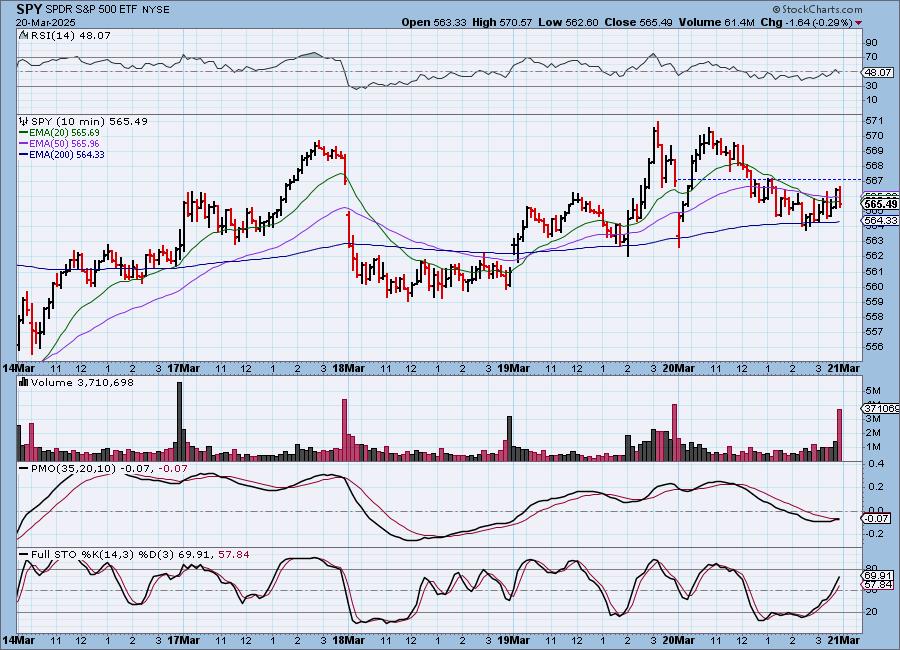Click the NYSE exchange label
The image size is (900, 650).
tap(156, 10)
